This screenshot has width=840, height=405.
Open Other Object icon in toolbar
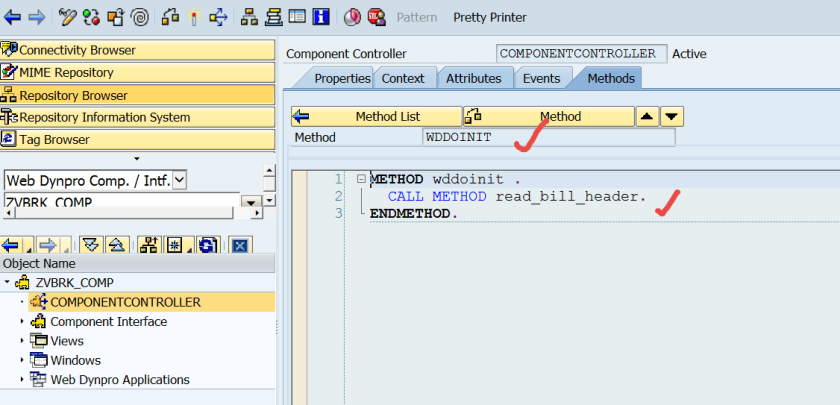(115, 17)
